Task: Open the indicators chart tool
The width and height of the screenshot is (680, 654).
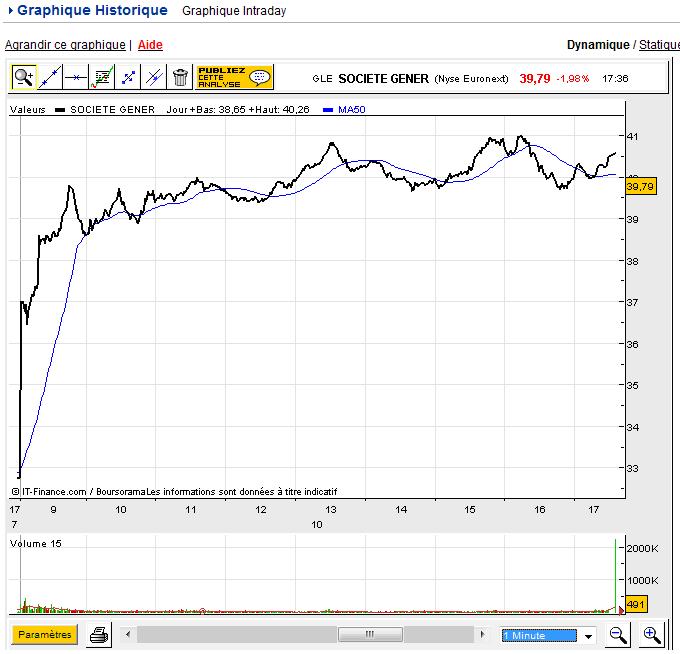Action: [x=102, y=78]
